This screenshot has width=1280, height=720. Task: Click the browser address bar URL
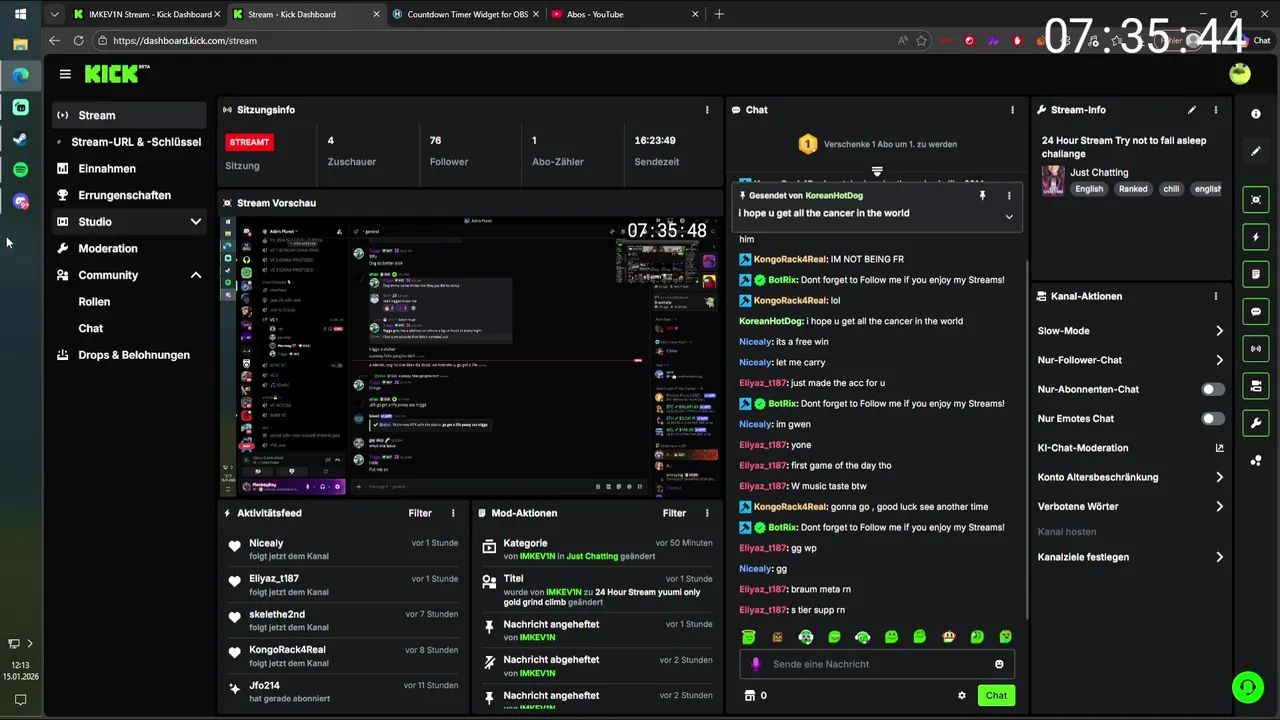(185, 41)
